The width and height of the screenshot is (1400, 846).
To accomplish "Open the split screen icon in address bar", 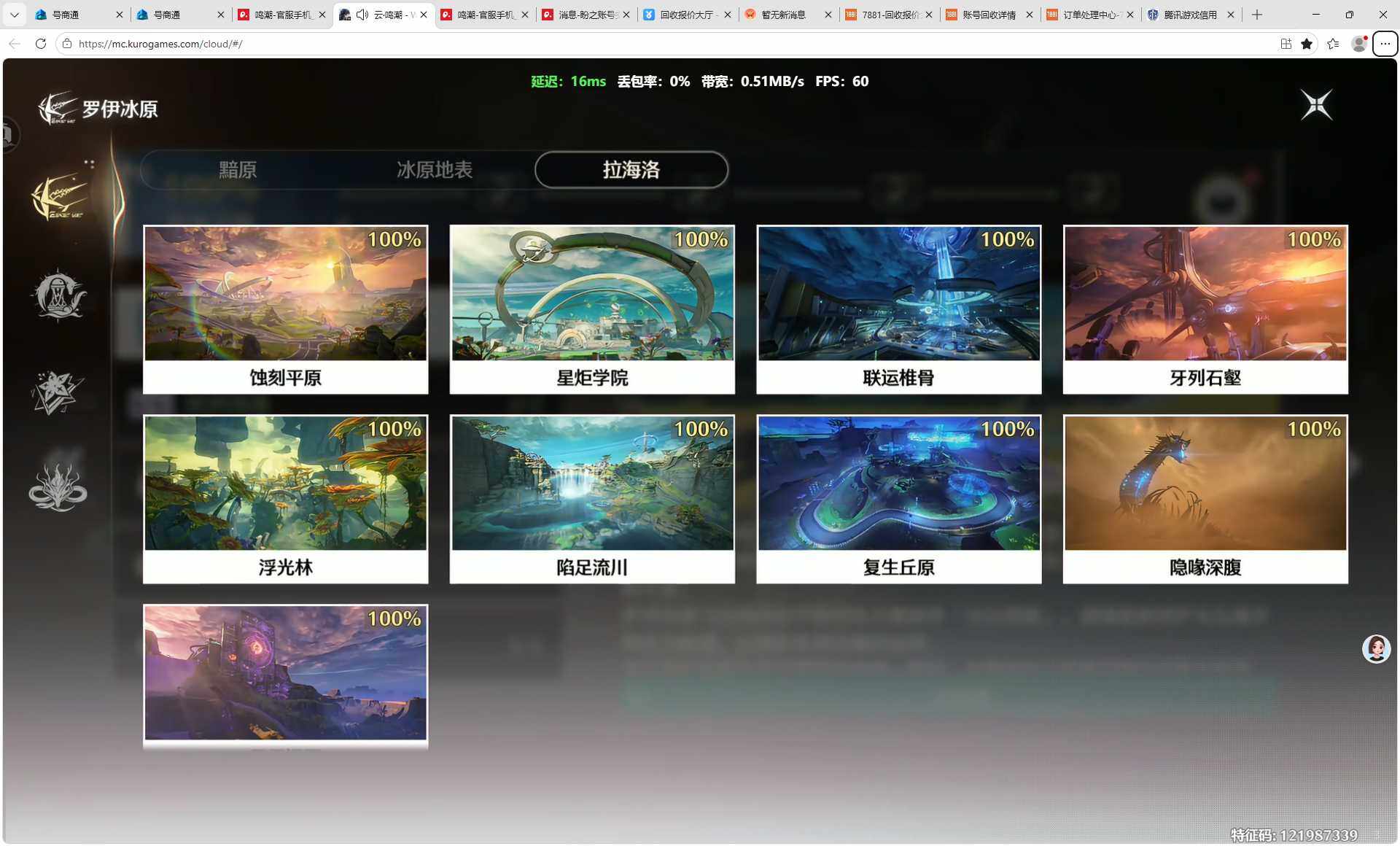I will tap(1286, 44).
